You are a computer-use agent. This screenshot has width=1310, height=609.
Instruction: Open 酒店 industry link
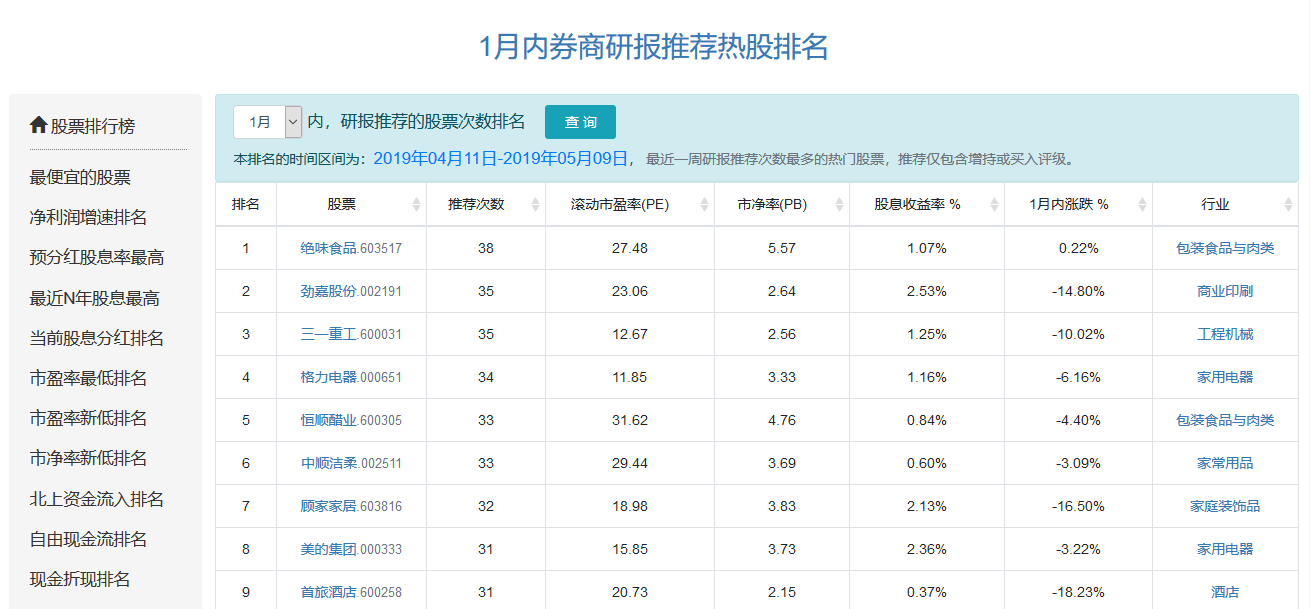tap(1225, 592)
